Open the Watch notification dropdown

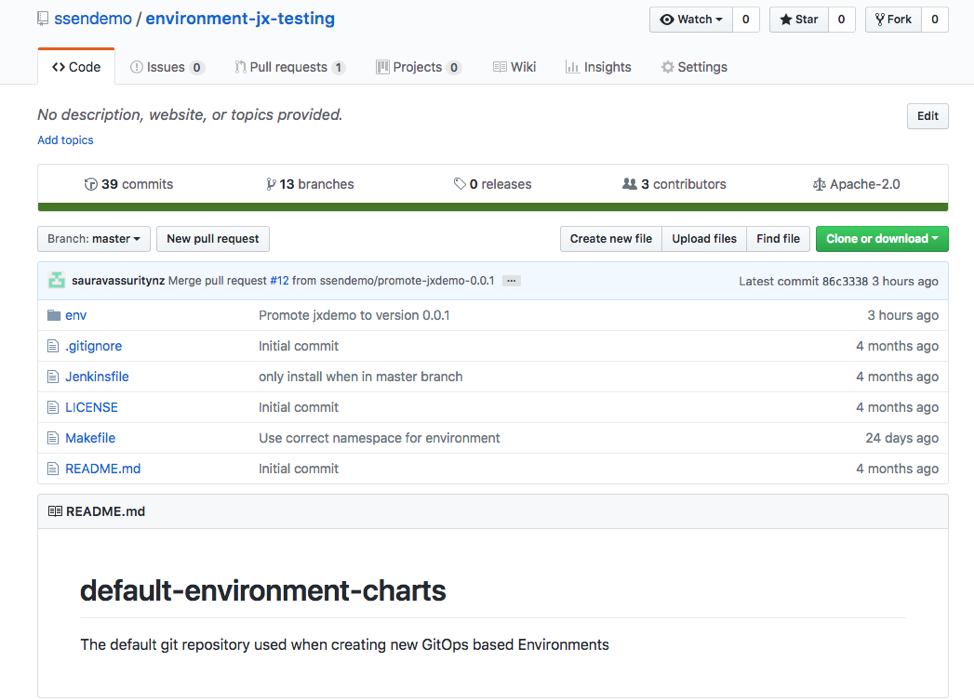point(691,19)
